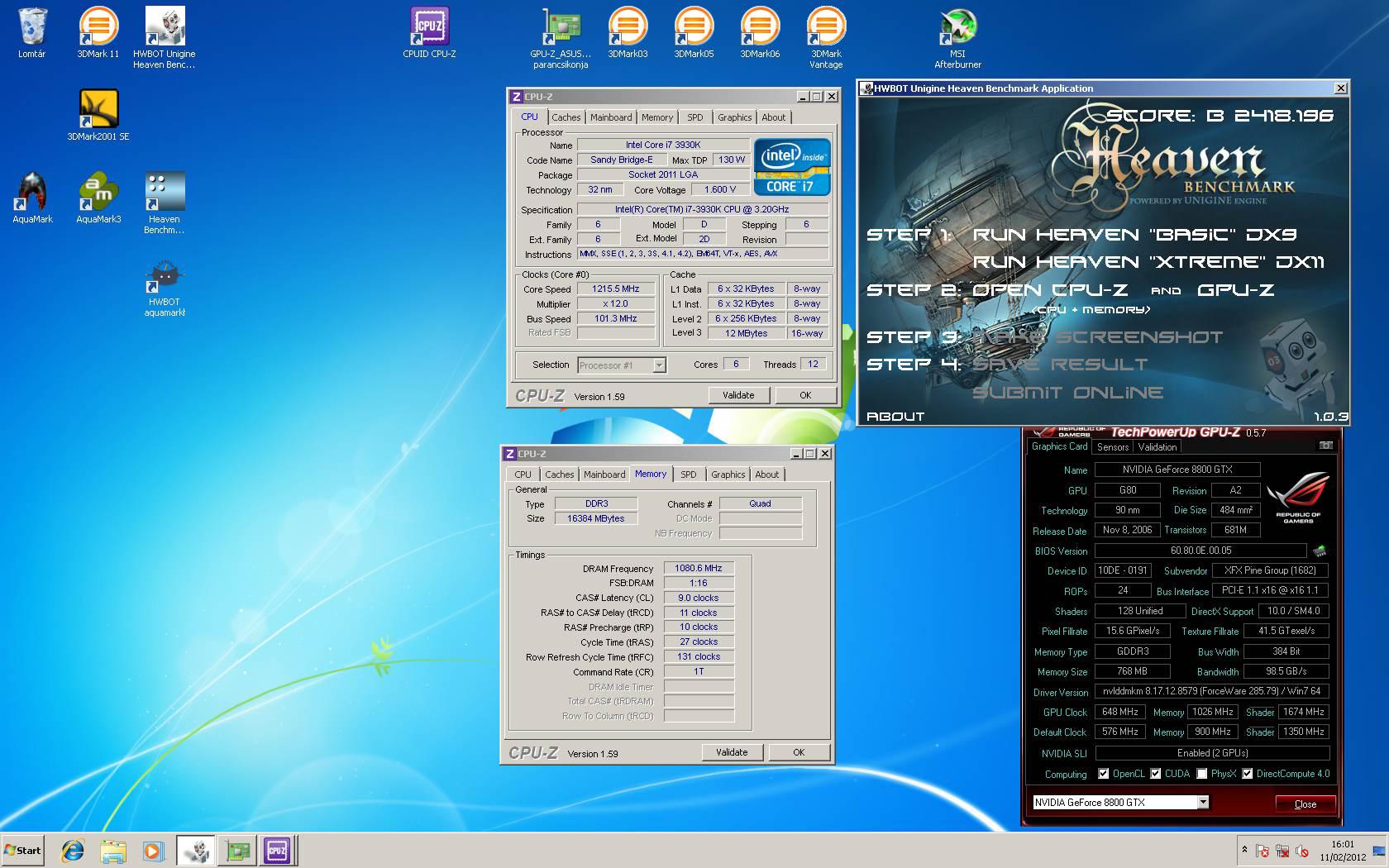Click OK in upper CPU-Z window
Screen dimensions: 1389x868
tap(805, 395)
